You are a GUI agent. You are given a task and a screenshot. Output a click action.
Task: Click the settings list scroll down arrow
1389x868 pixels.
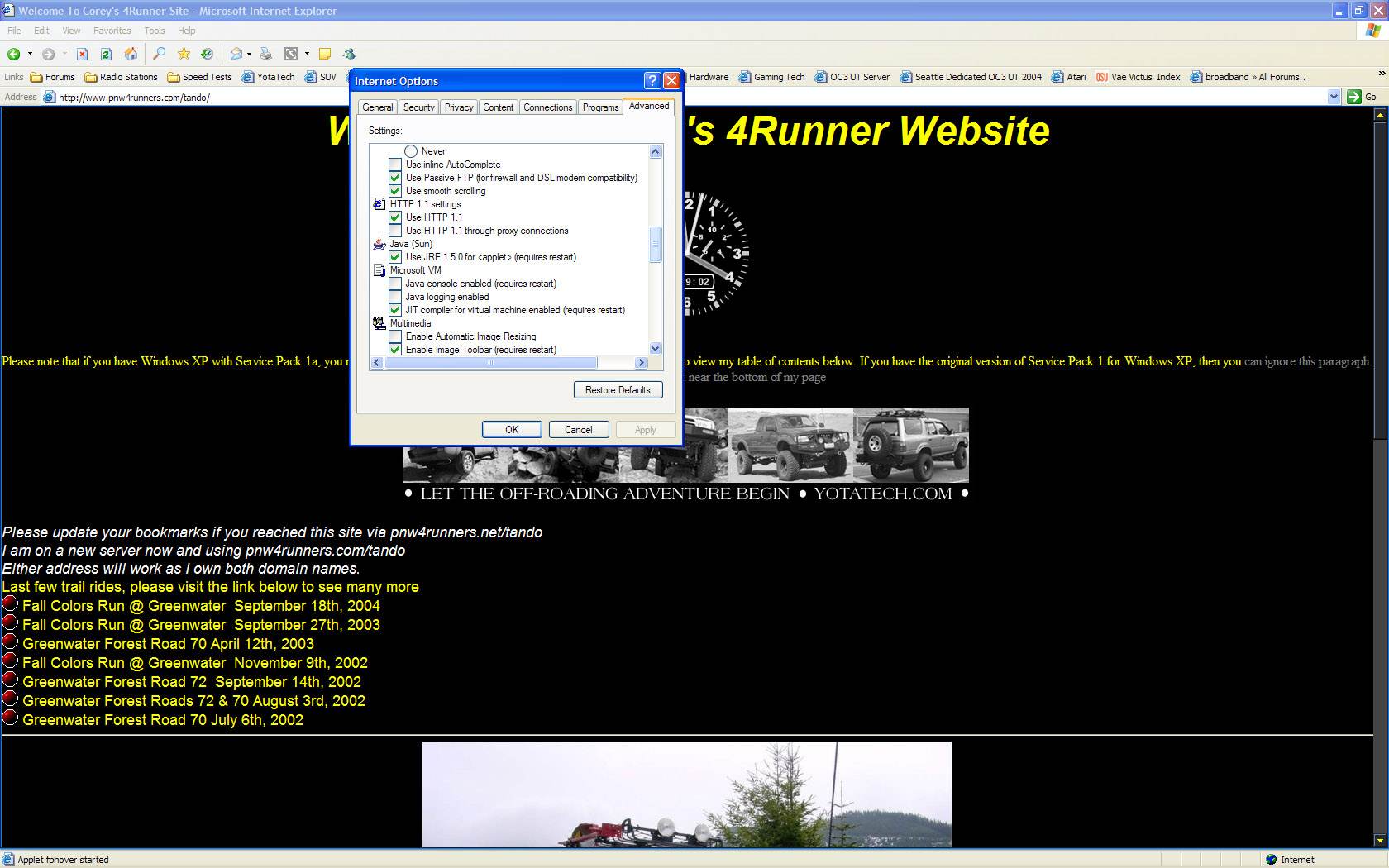[656, 349]
